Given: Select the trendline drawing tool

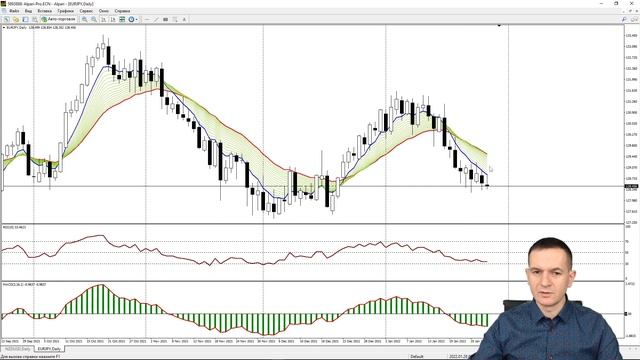Looking at the screenshot, I should coord(156,19).
